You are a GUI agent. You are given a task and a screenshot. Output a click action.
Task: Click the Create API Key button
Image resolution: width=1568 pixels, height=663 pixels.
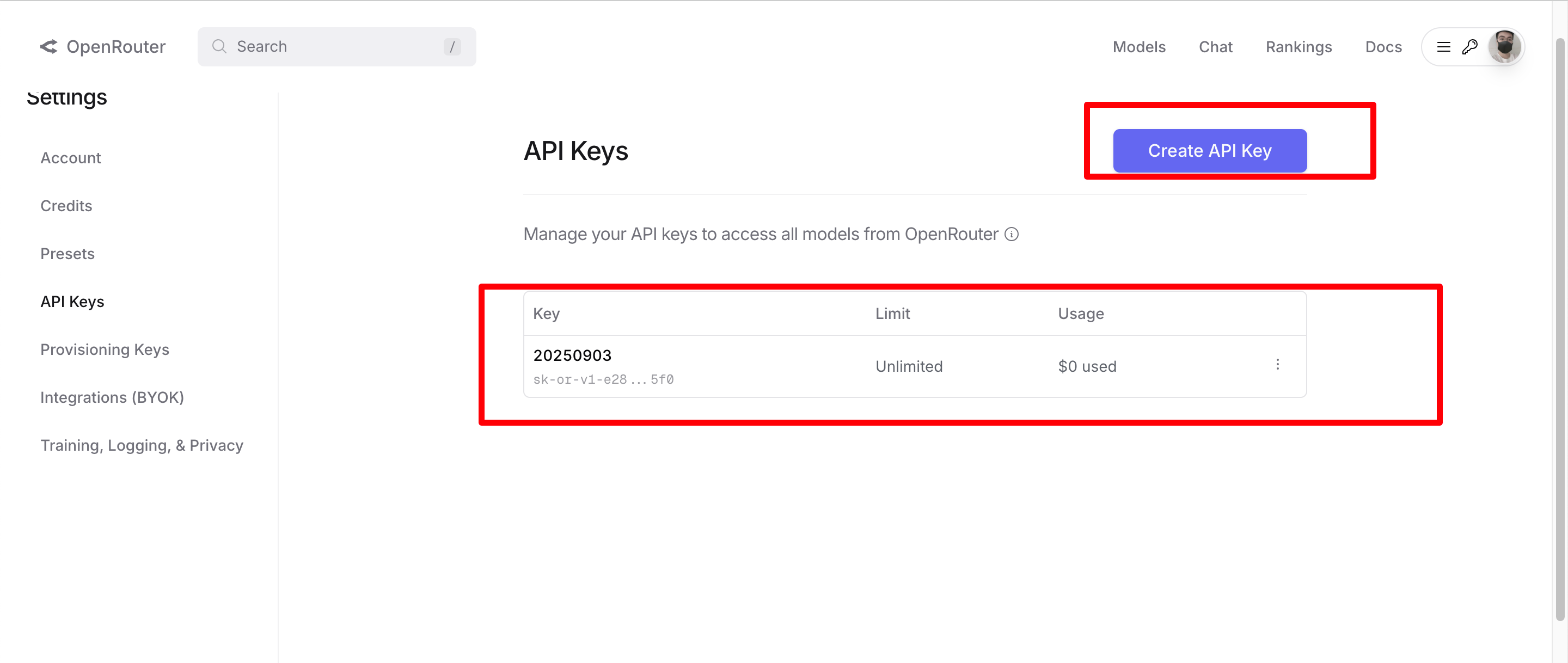coord(1209,150)
